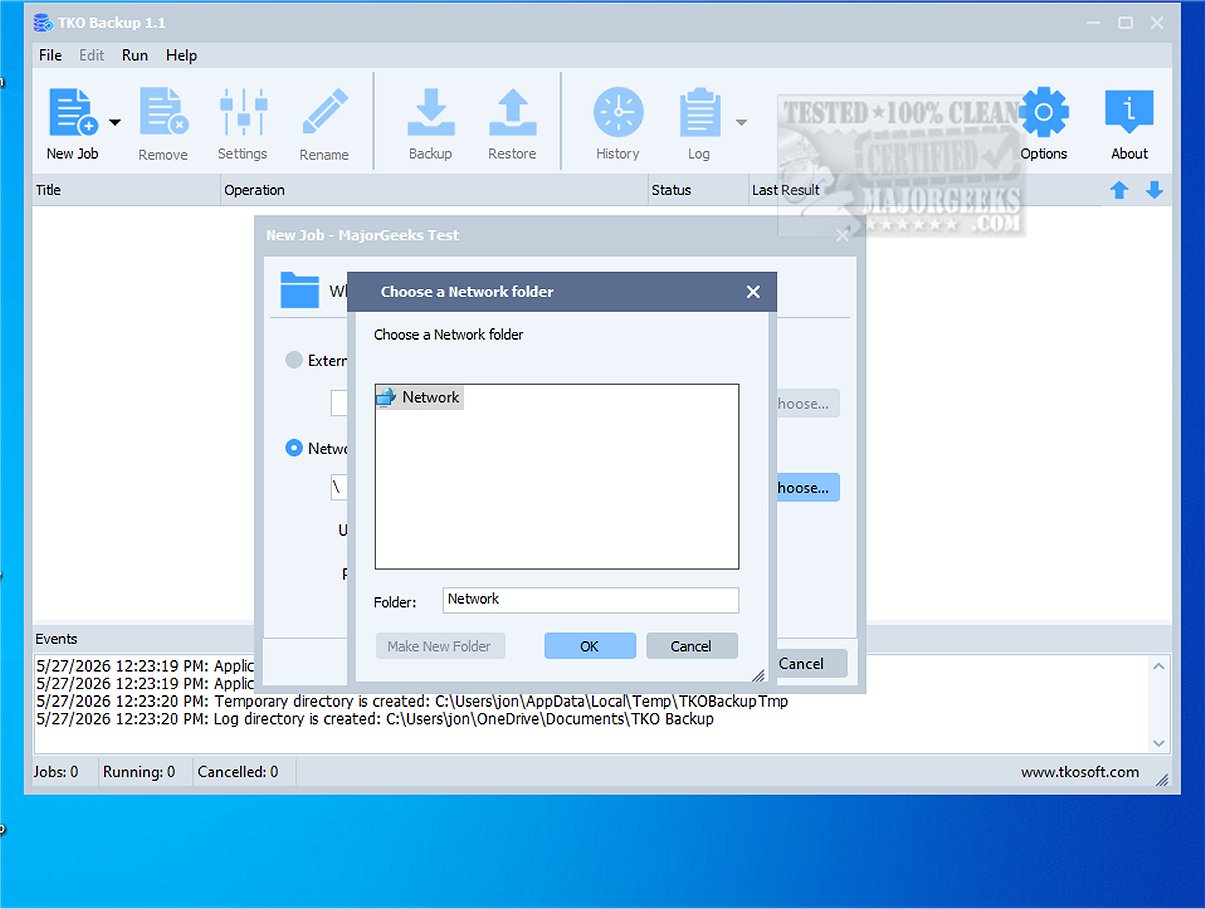Click the Operation column header
Viewport: 1205px width, 909px height.
pyautogui.click(x=434, y=190)
